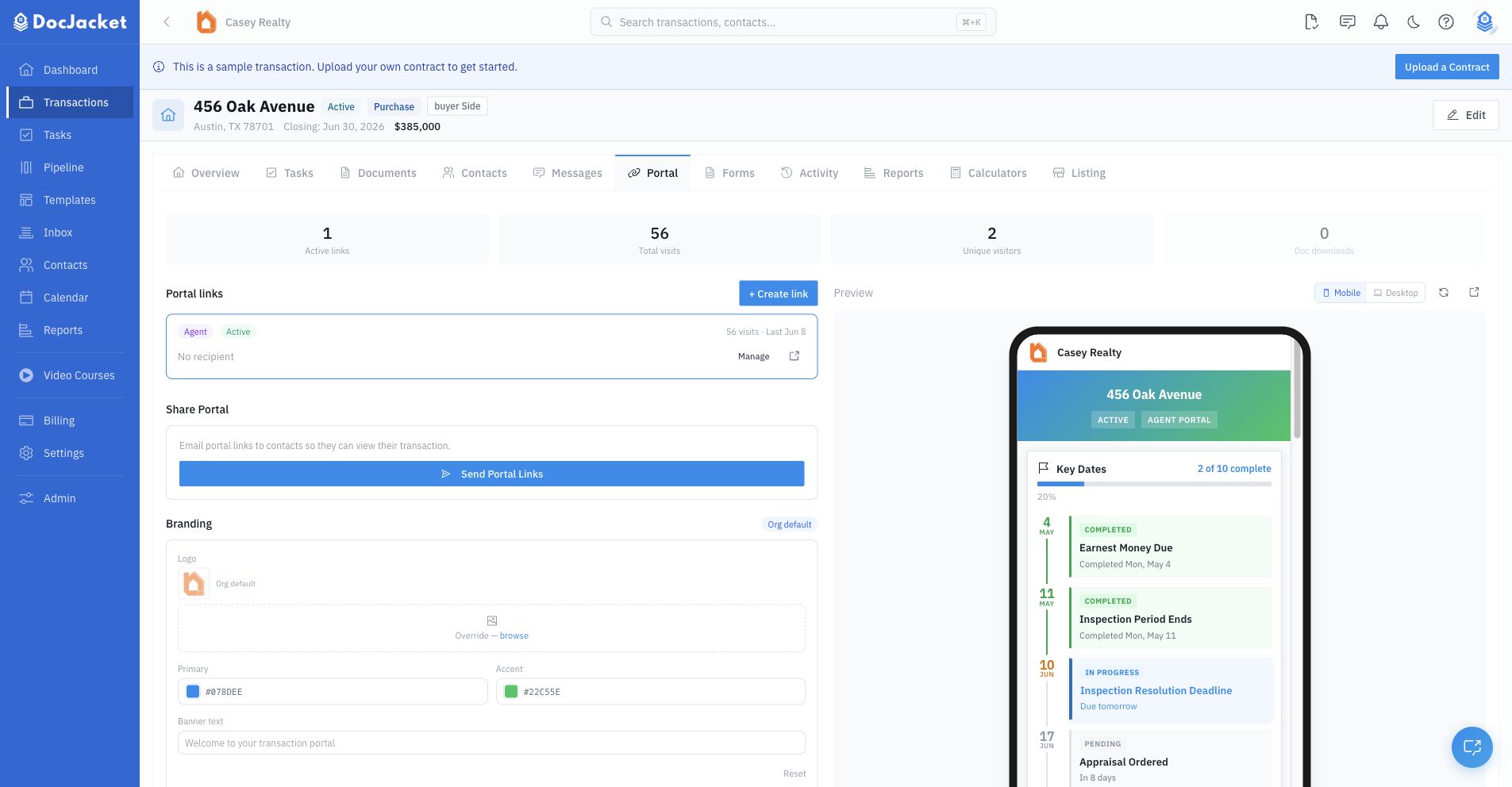Image resolution: width=1512 pixels, height=787 pixels.
Task: Click the Create link button
Action: click(x=778, y=294)
